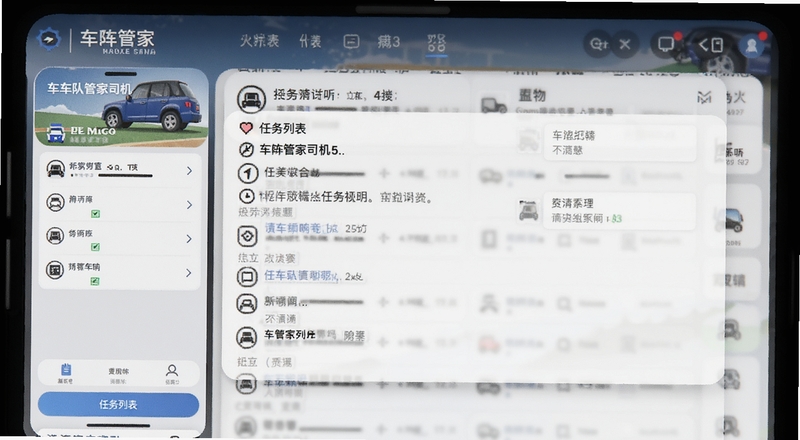Image resolution: width=800 pixels, height=440 pixels.
Task: Click the circled number 1 icon
Action: (247, 174)
